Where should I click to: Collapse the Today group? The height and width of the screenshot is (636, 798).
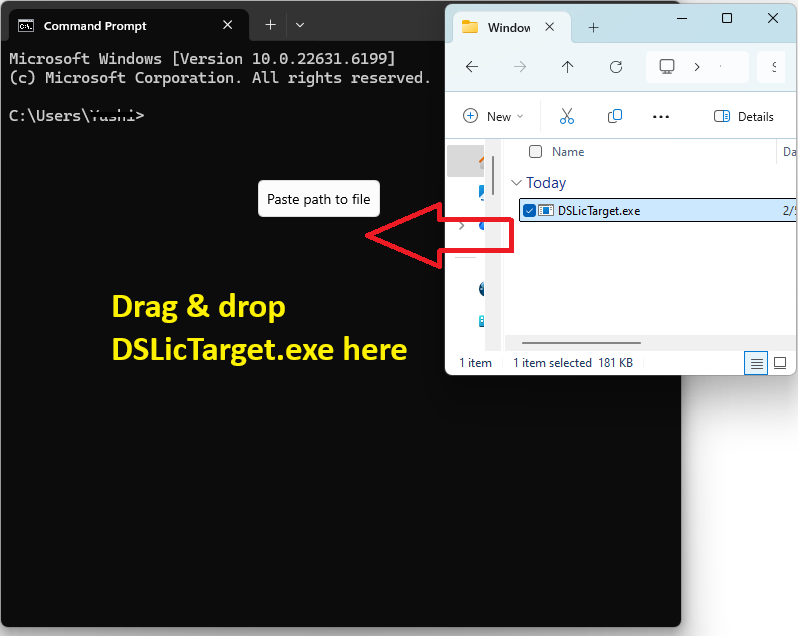pos(516,183)
